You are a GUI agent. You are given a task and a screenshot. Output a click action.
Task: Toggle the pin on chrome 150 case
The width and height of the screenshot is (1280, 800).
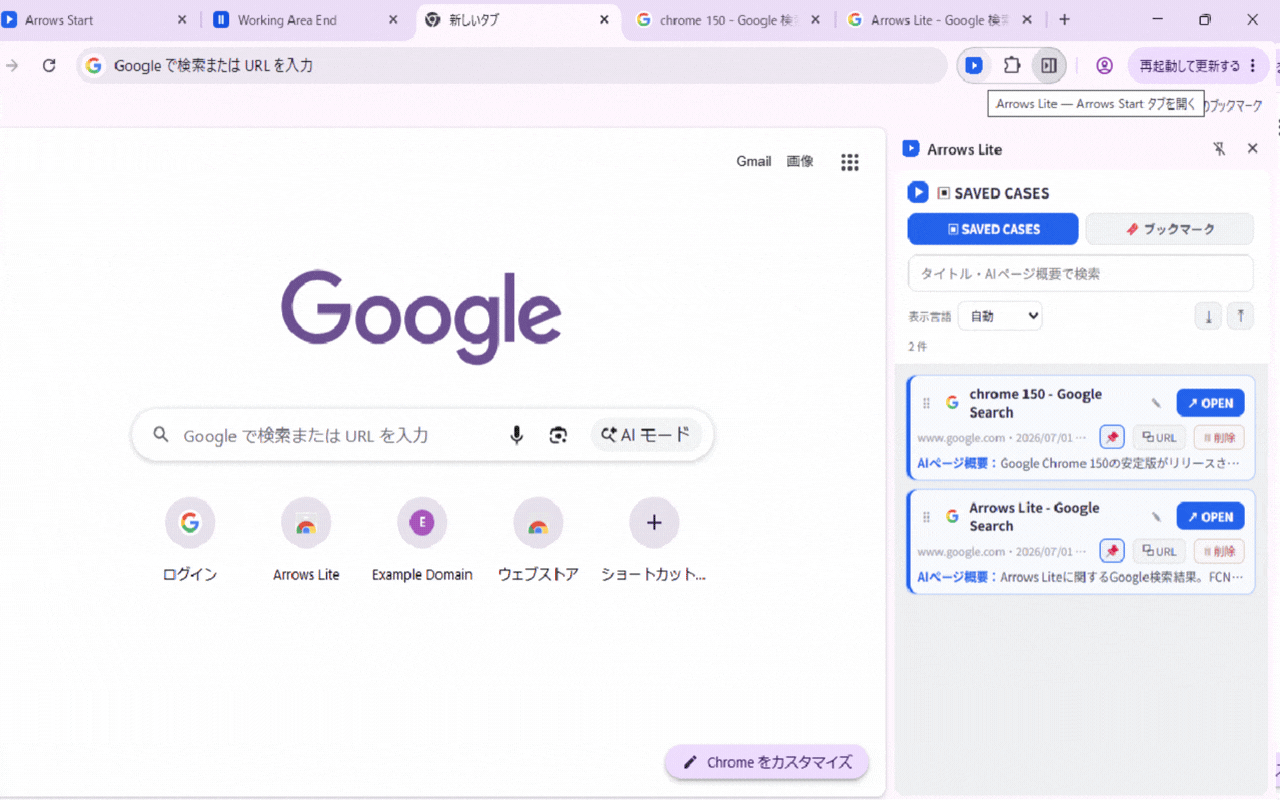(x=1112, y=437)
